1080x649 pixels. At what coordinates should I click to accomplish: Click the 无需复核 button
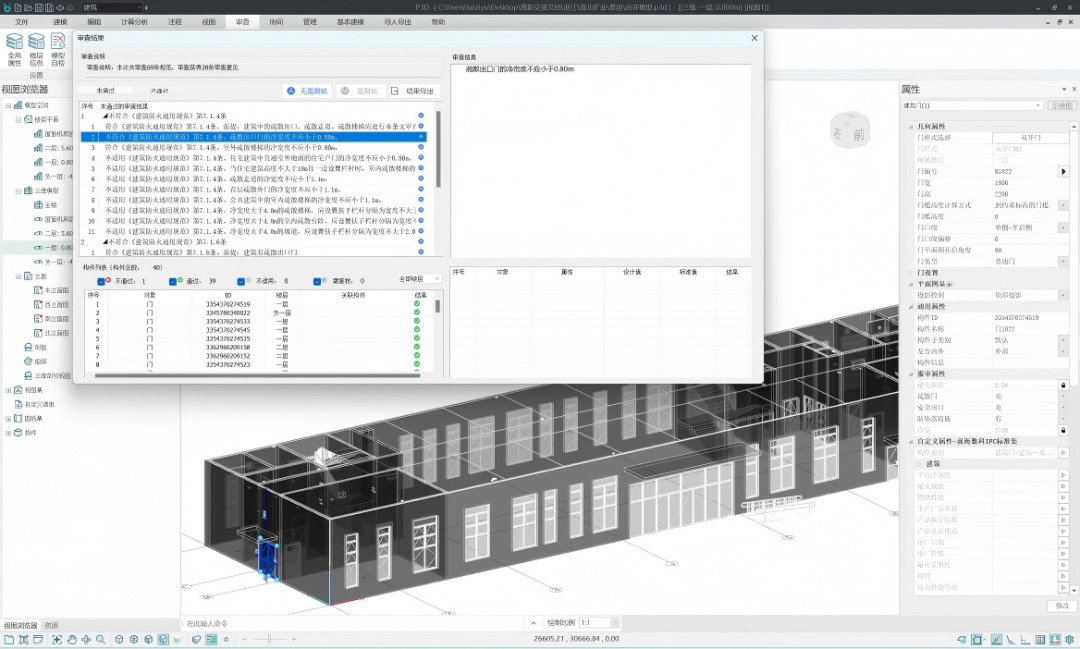(307, 90)
